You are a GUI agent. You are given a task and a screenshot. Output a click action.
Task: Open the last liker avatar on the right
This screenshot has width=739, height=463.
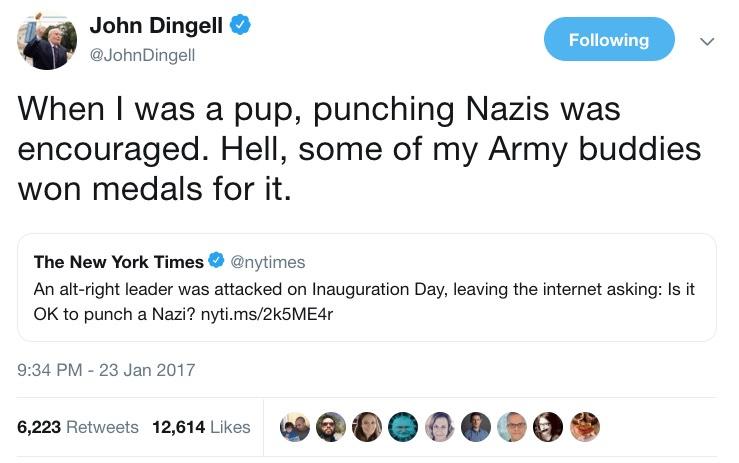585,427
